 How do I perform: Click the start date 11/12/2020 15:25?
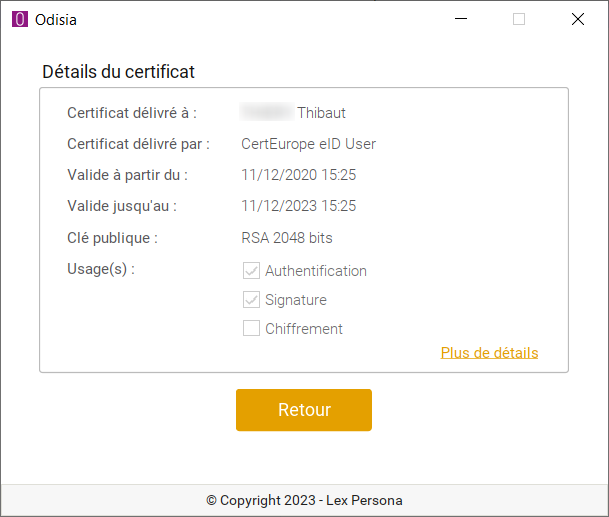[298, 175]
